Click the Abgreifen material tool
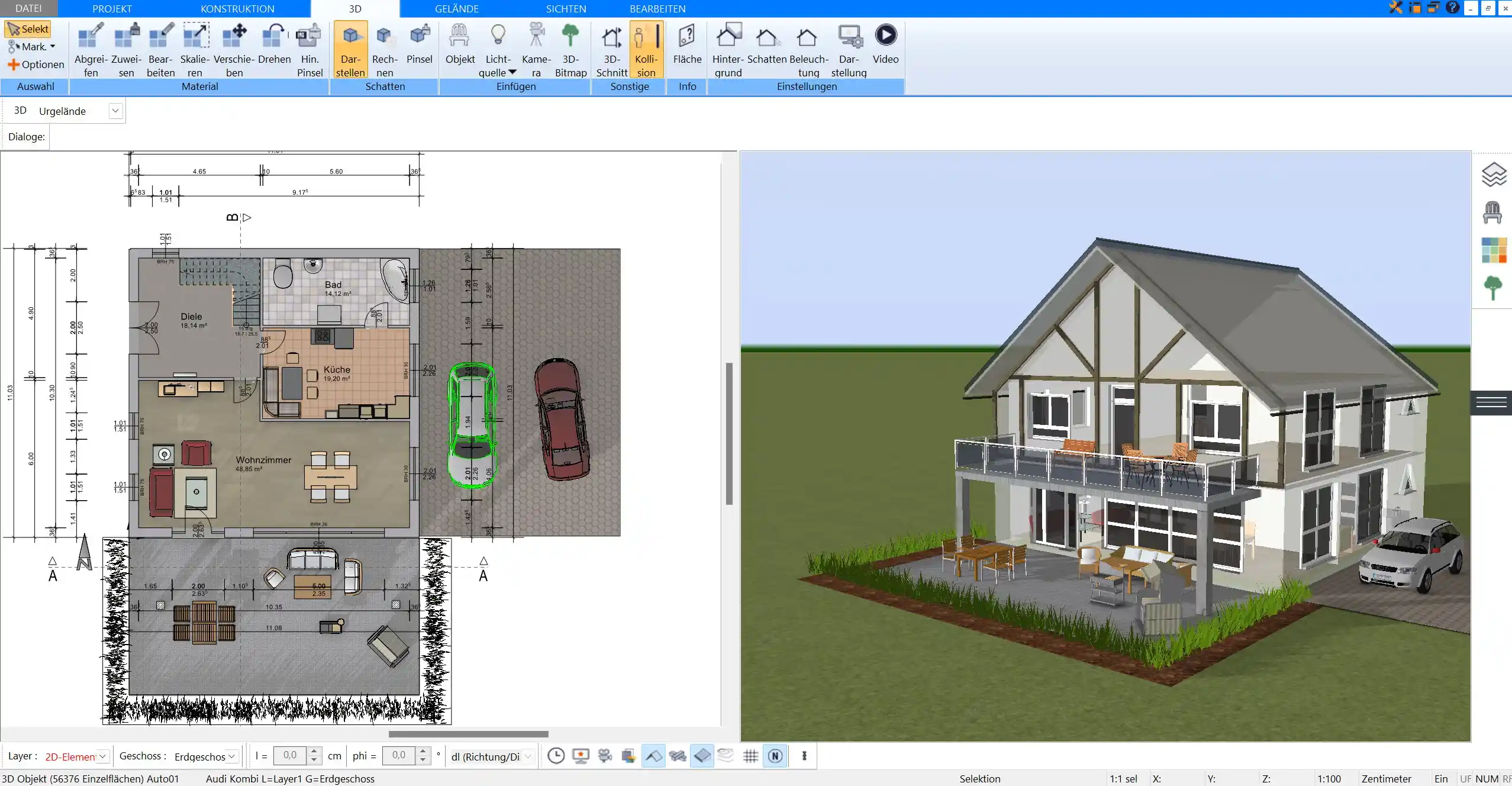 pos(91,50)
